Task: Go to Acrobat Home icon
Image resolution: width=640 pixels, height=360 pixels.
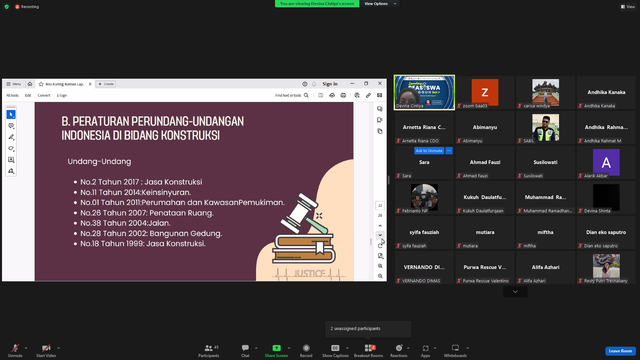Action: click(x=30, y=84)
